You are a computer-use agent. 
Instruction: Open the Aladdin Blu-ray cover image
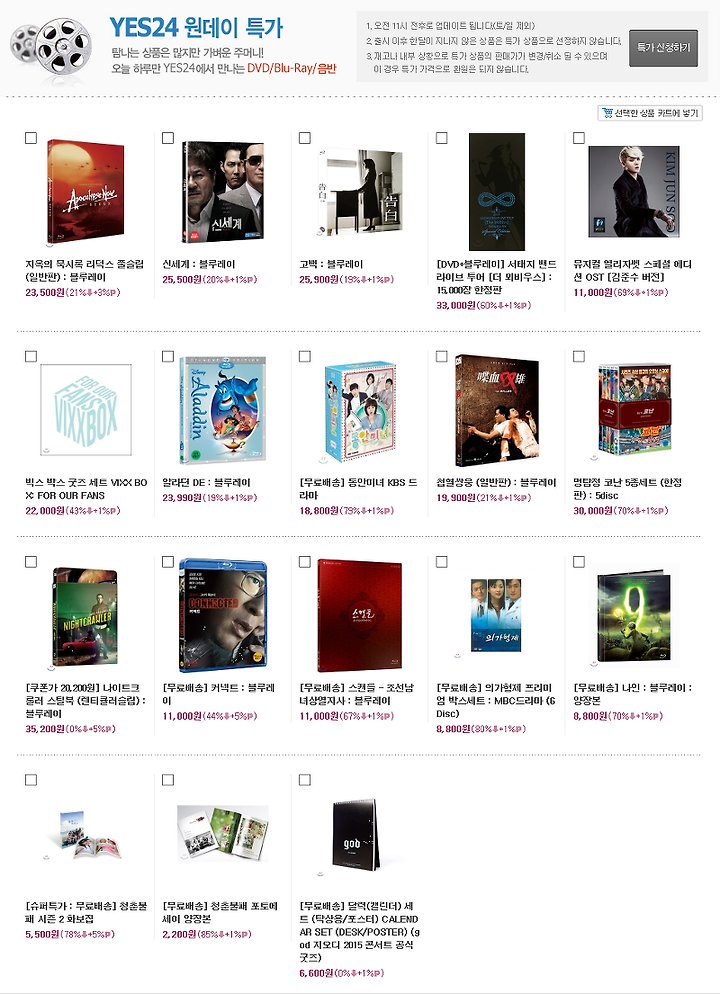click(222, 410)
